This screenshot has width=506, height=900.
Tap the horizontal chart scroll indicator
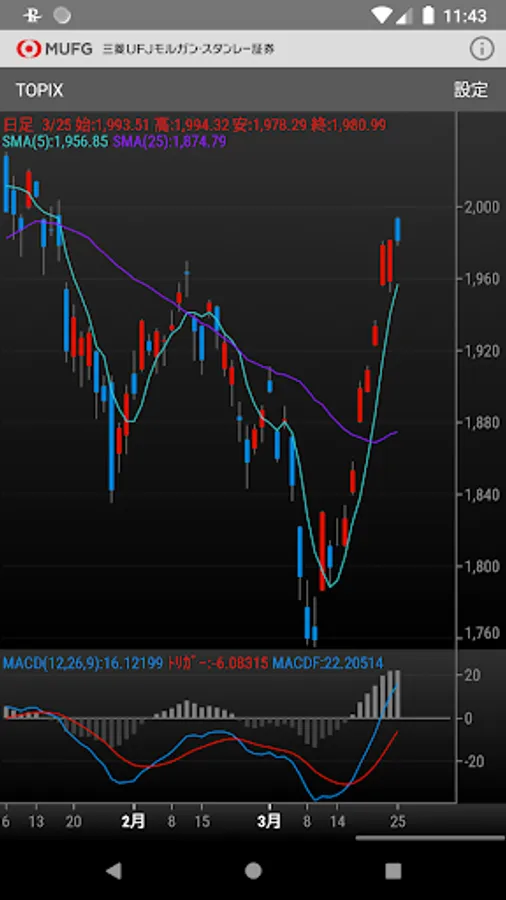pos(430,838)
